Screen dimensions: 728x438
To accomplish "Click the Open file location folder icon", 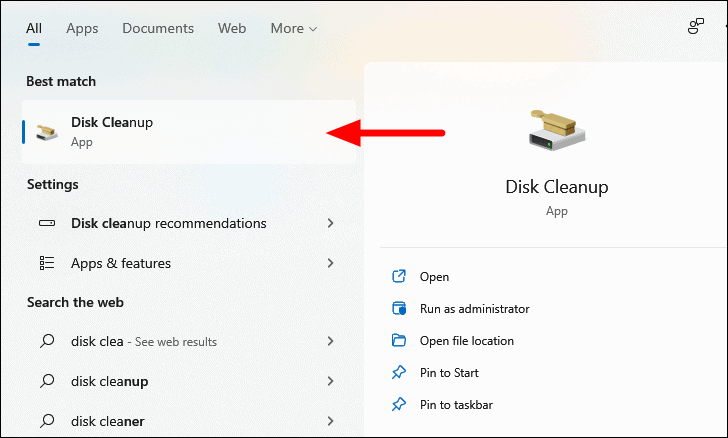I will (x=399, y=341).
